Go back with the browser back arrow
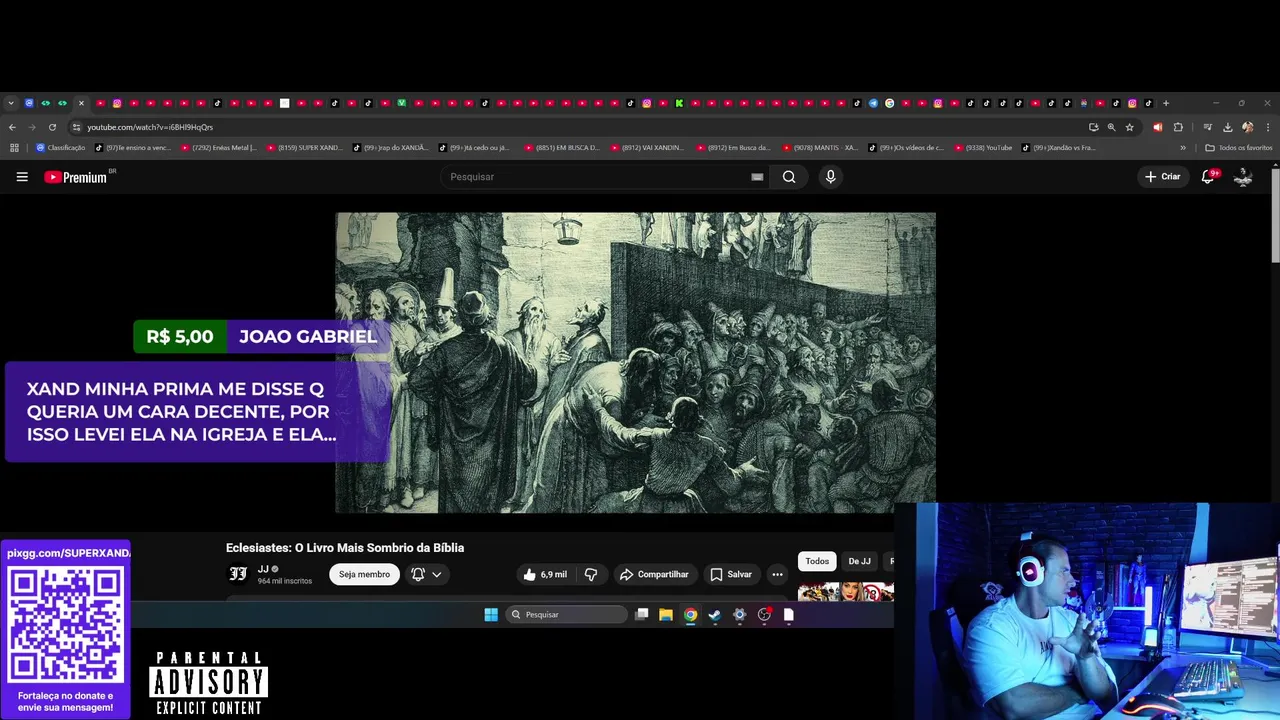 (12, 127)
